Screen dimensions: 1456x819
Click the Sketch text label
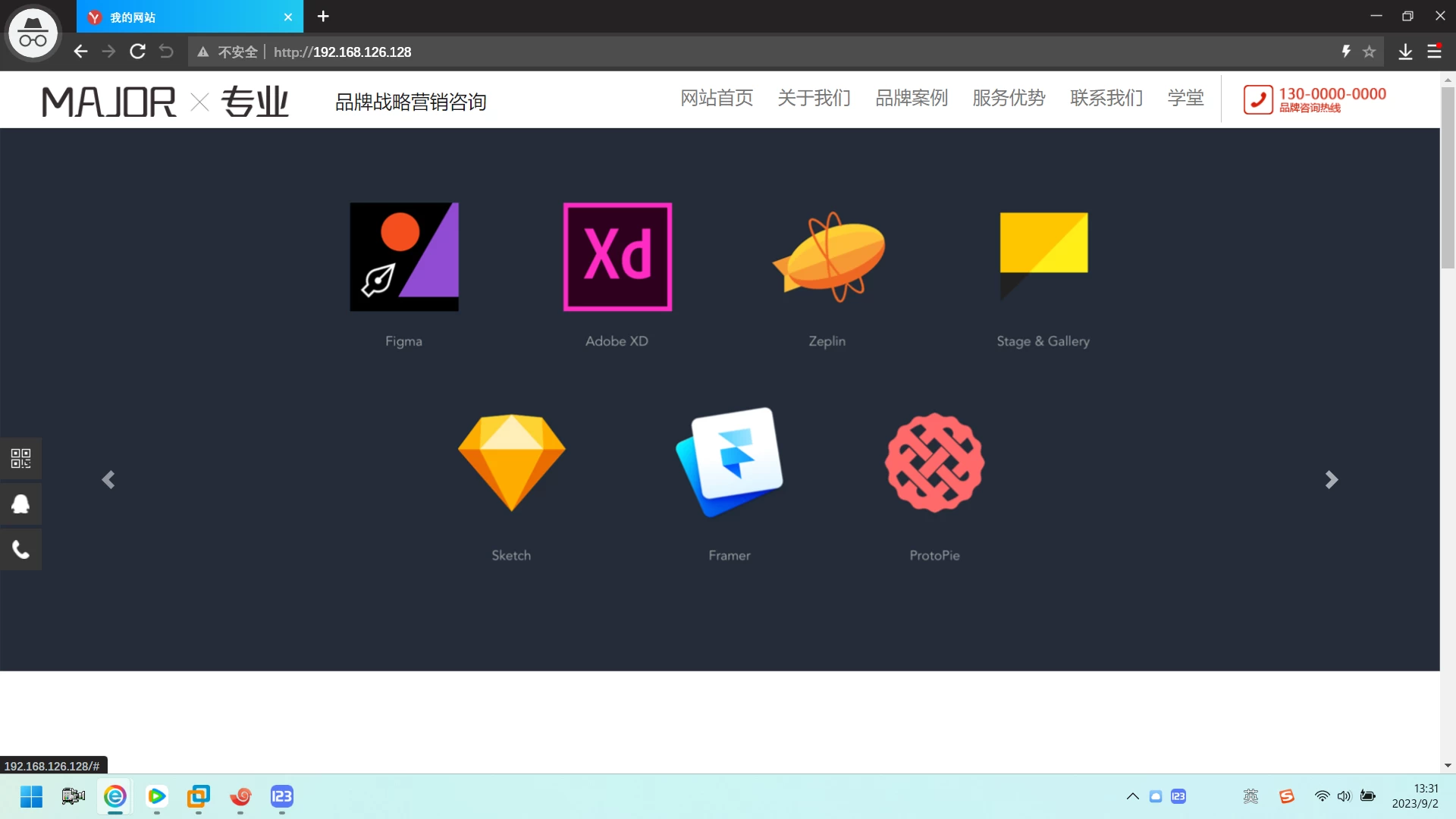coord(511,555)
